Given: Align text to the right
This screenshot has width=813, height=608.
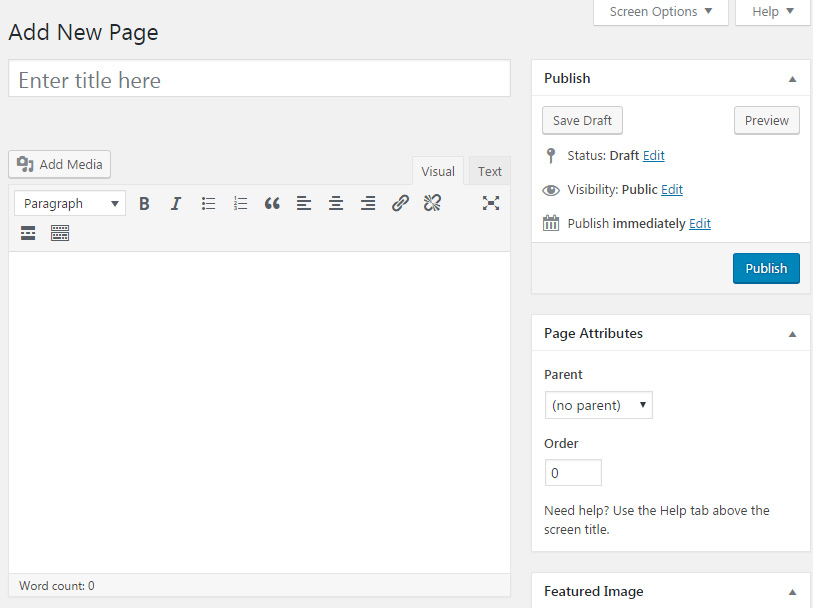Looking at the screenshot, I should point(368,203).
